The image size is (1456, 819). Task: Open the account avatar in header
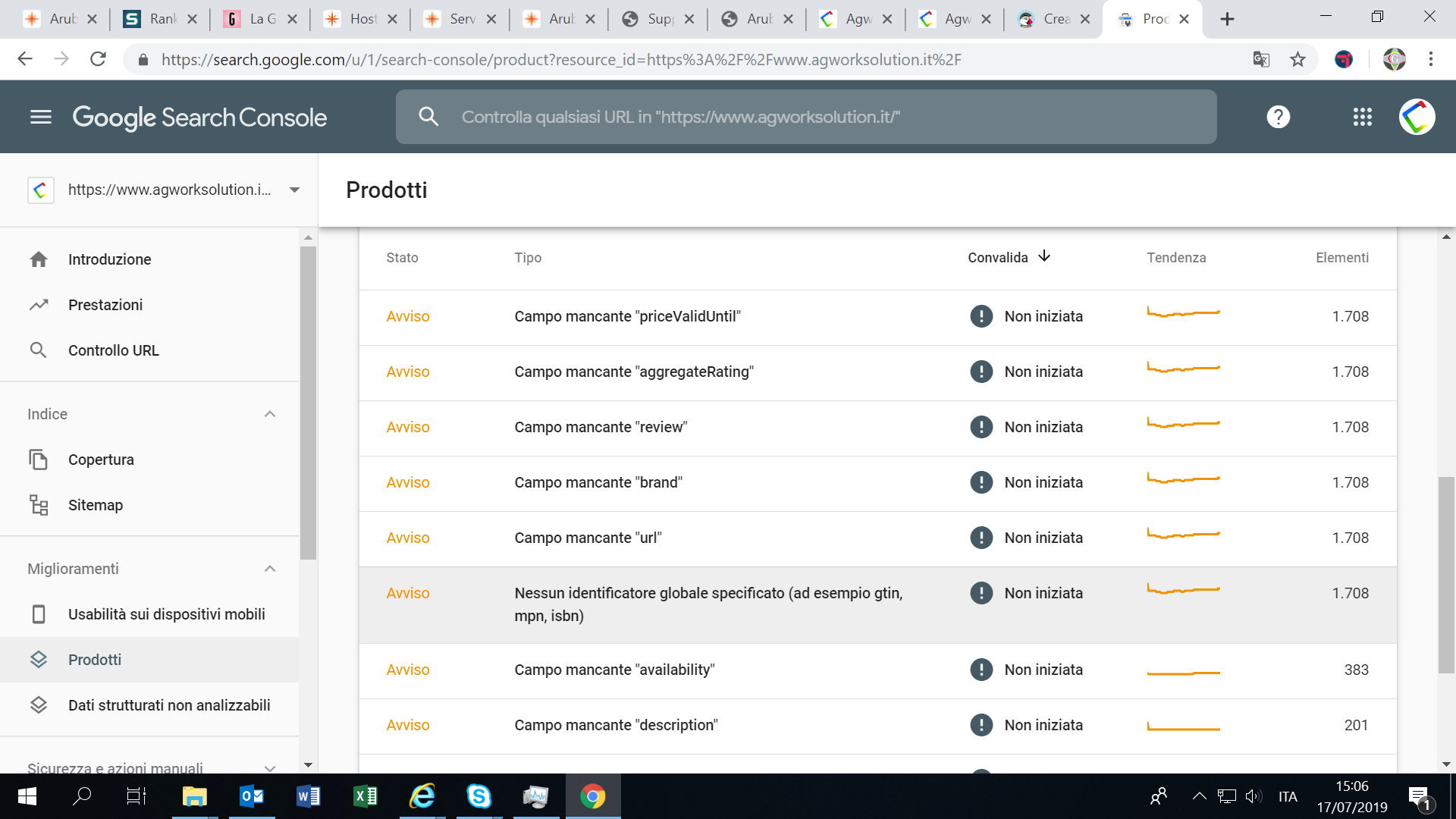pos(1417,117)
